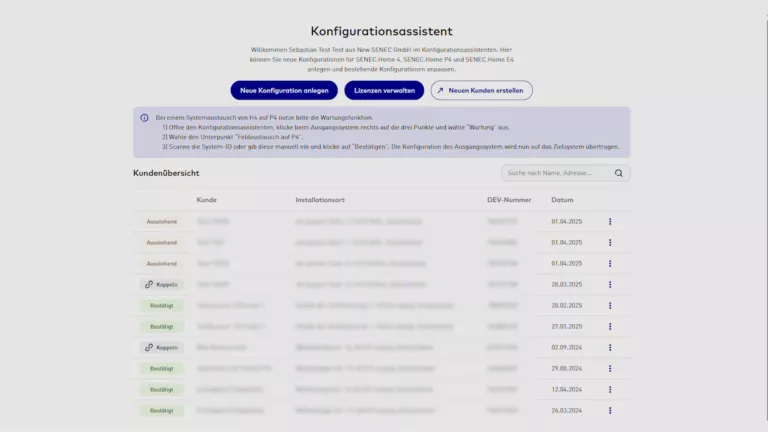Click the date 28.03.2025
This screenshot has height=432, width=768.
pos(567,285)
